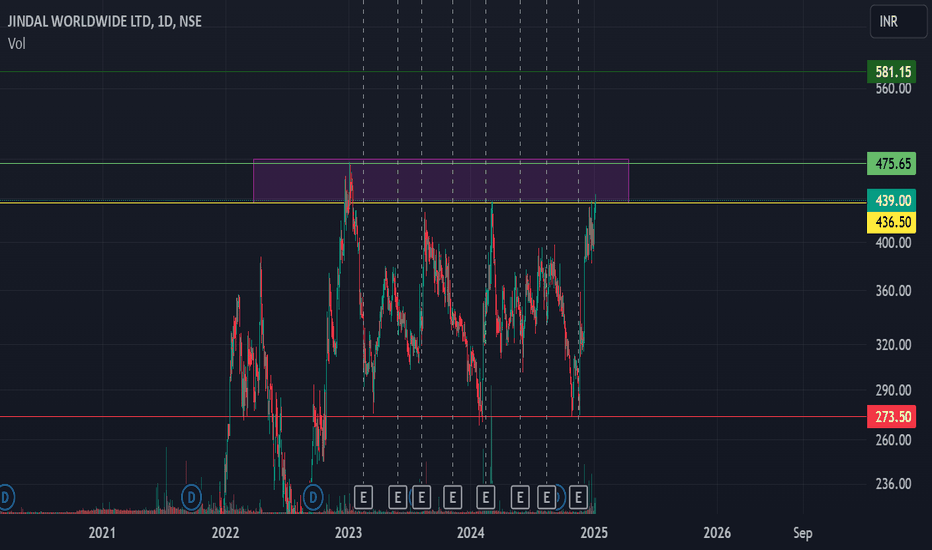Select the purple rectangle zone drawing

(440, 181)
